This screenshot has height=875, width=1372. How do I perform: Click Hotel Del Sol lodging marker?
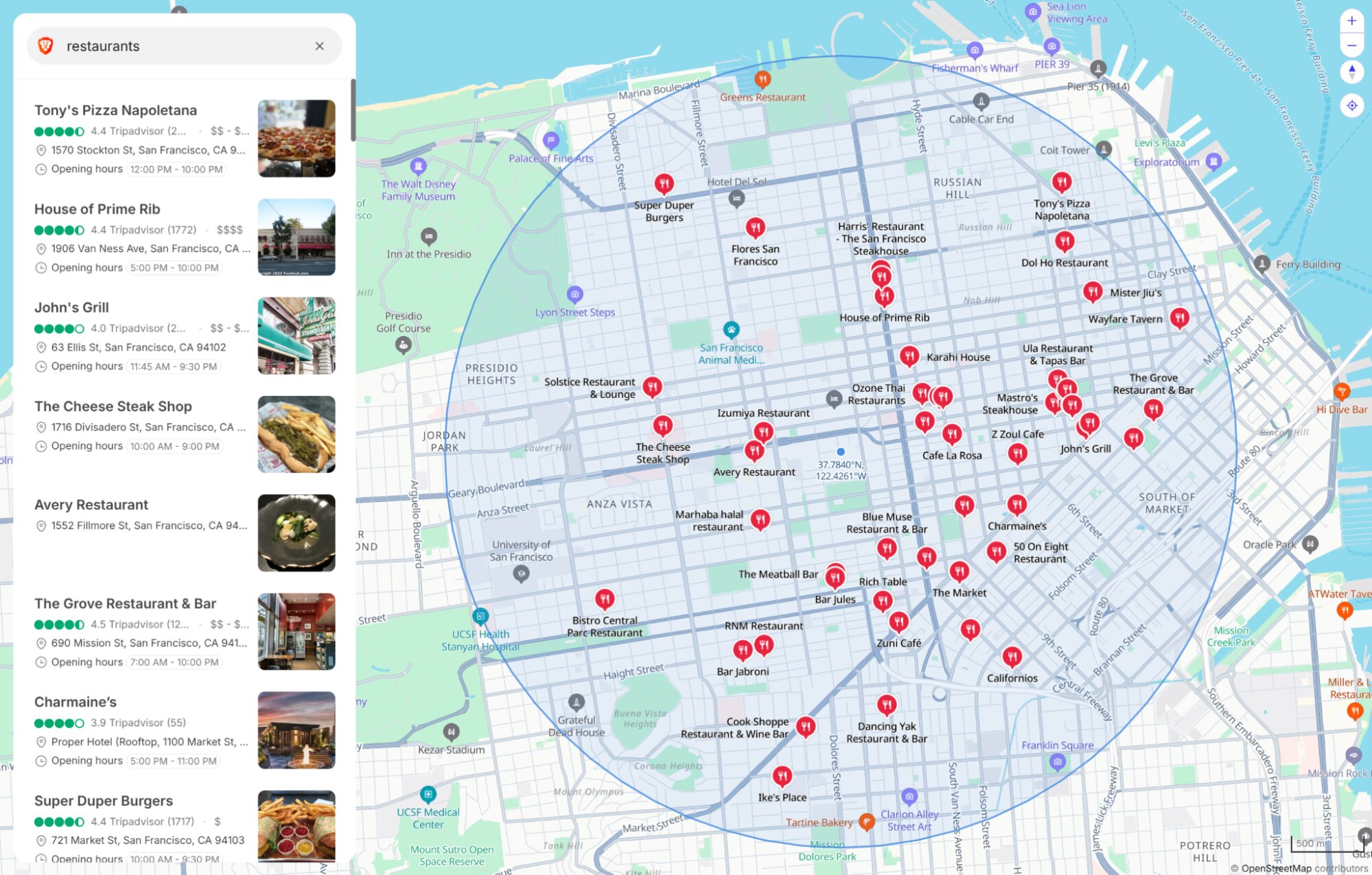tap(736, 200)
